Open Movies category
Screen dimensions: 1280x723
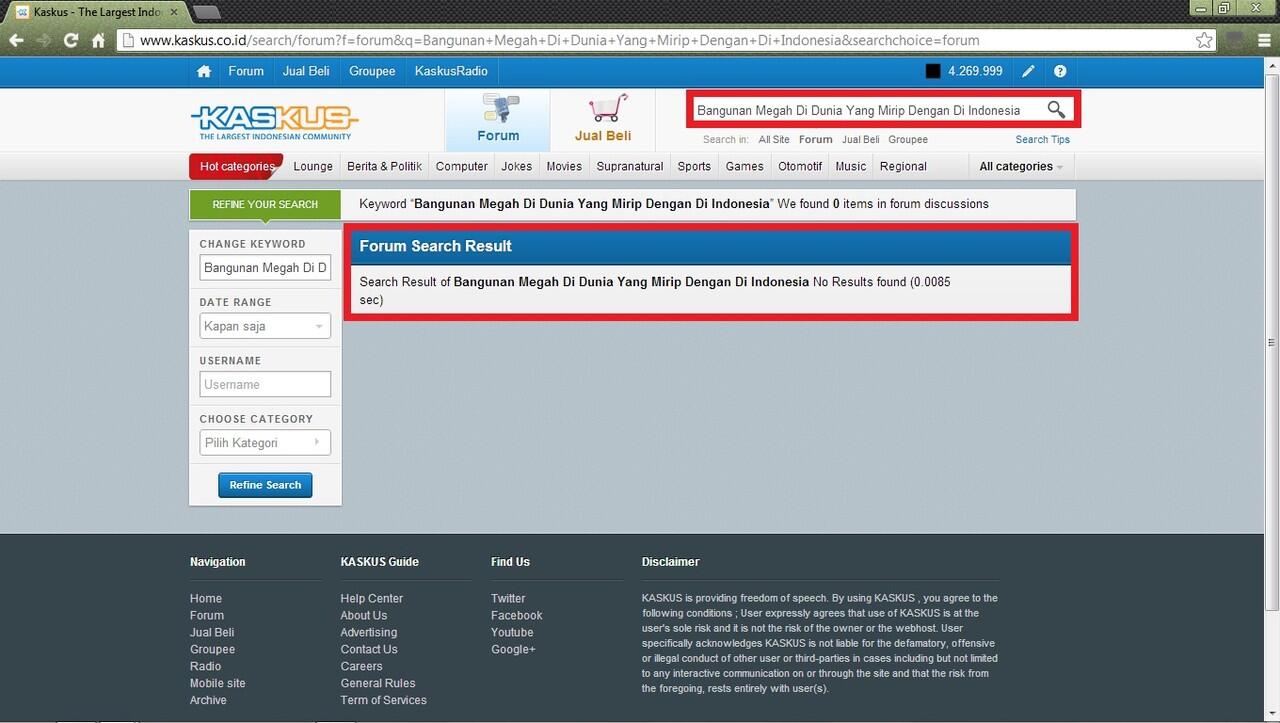[564, 166]
